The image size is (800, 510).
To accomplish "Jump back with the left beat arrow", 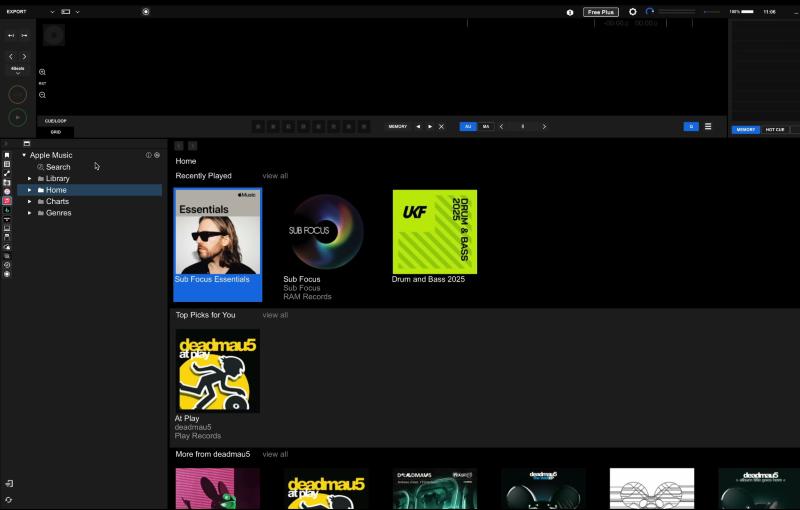I will [x=11, y=57].
